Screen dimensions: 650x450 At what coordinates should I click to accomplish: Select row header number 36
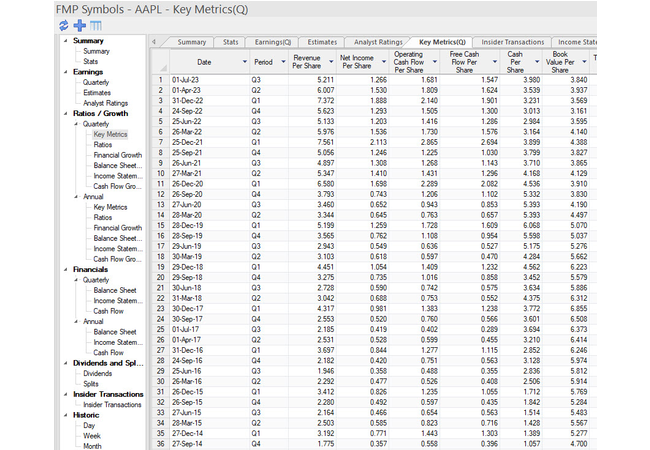pos(160,443)
